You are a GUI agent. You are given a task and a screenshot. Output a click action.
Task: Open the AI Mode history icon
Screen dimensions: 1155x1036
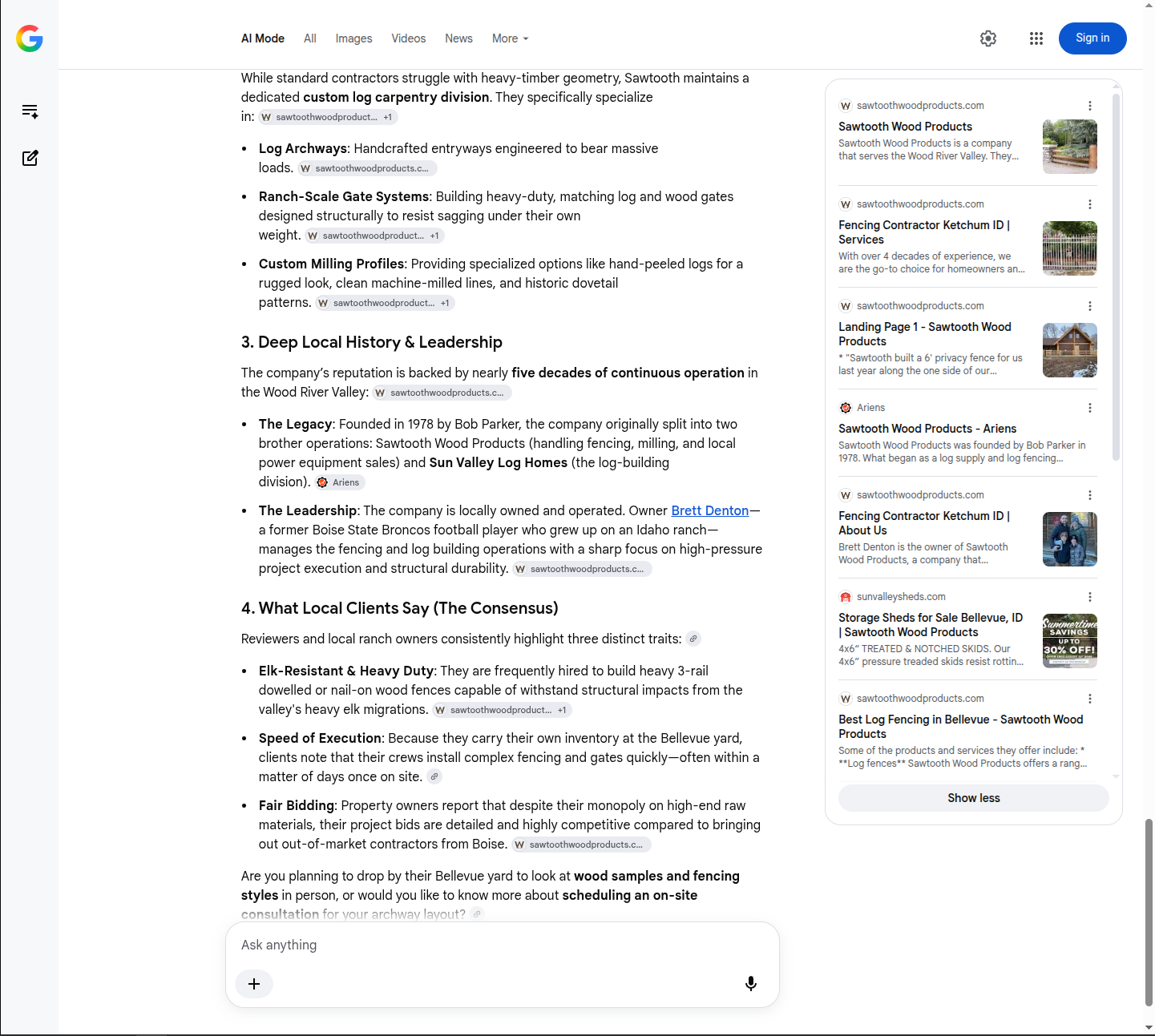(x=30, y=111)
